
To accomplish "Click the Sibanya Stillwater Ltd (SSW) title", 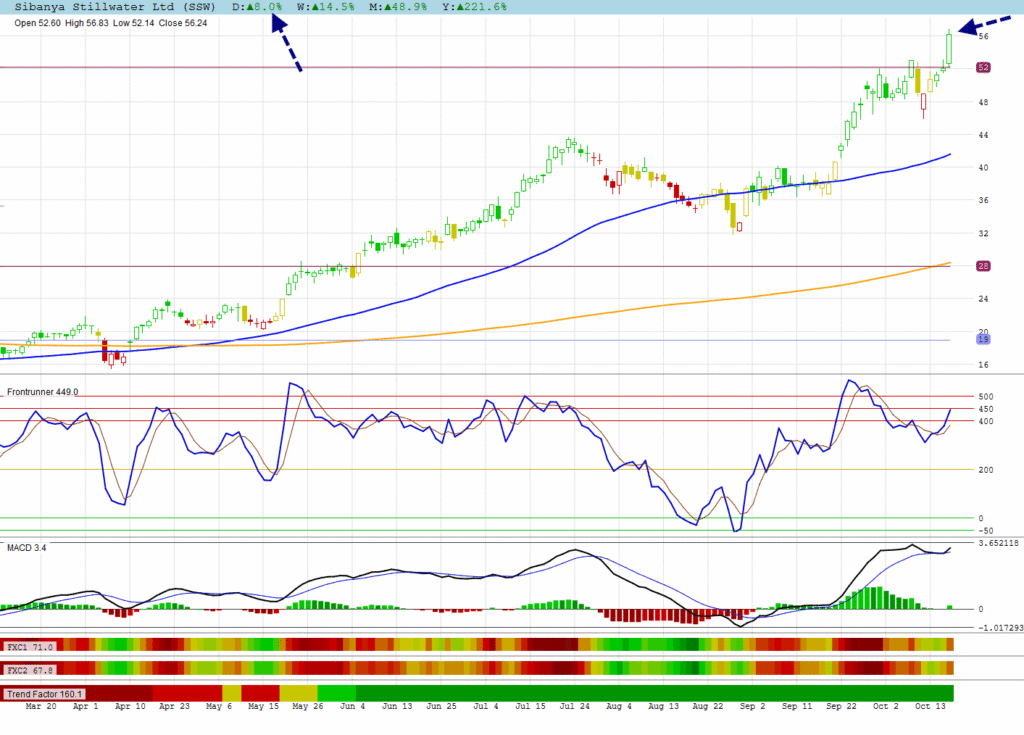I will click(115, 6).
